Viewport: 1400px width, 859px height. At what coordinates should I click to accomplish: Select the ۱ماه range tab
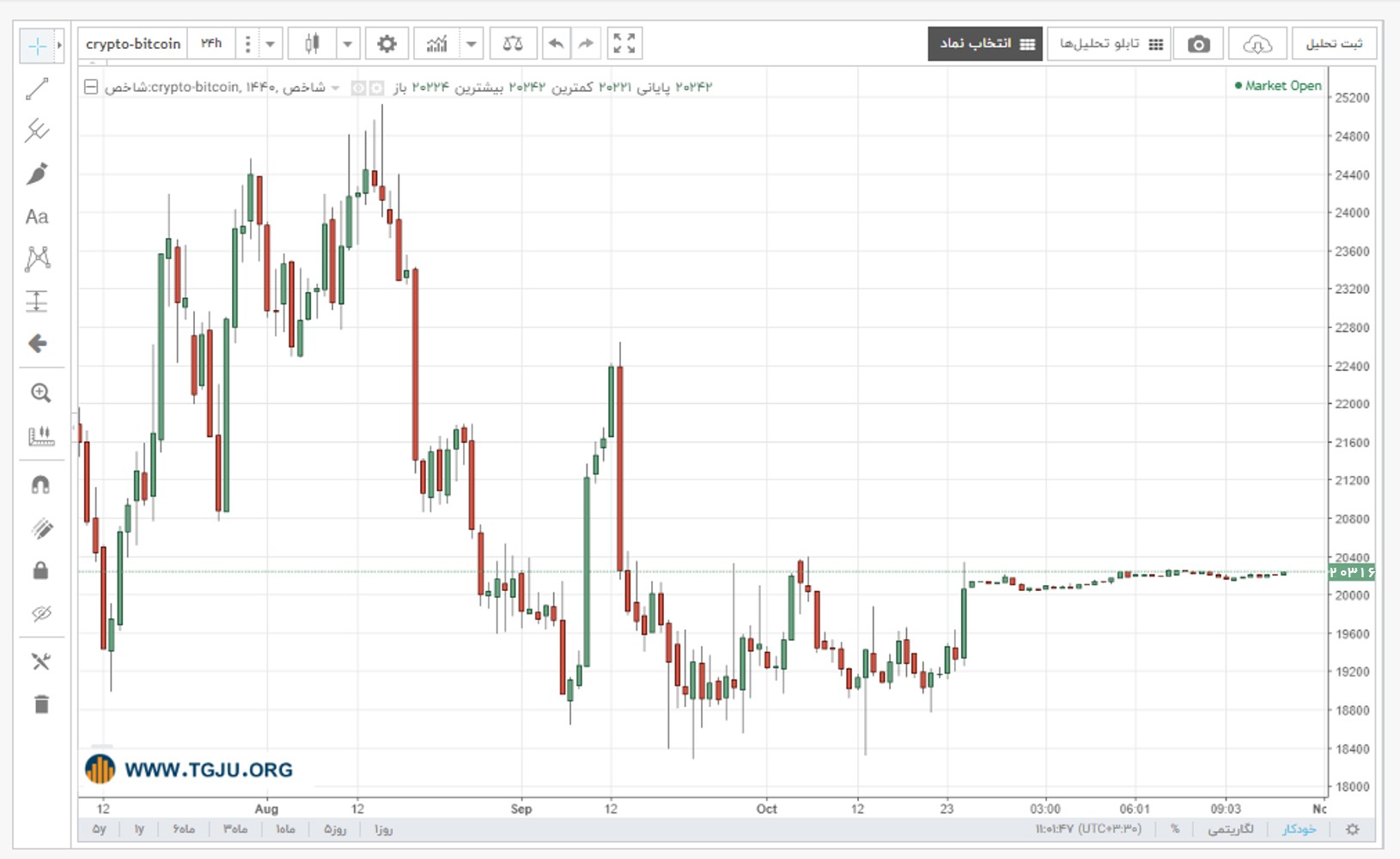tap(285, 830)
